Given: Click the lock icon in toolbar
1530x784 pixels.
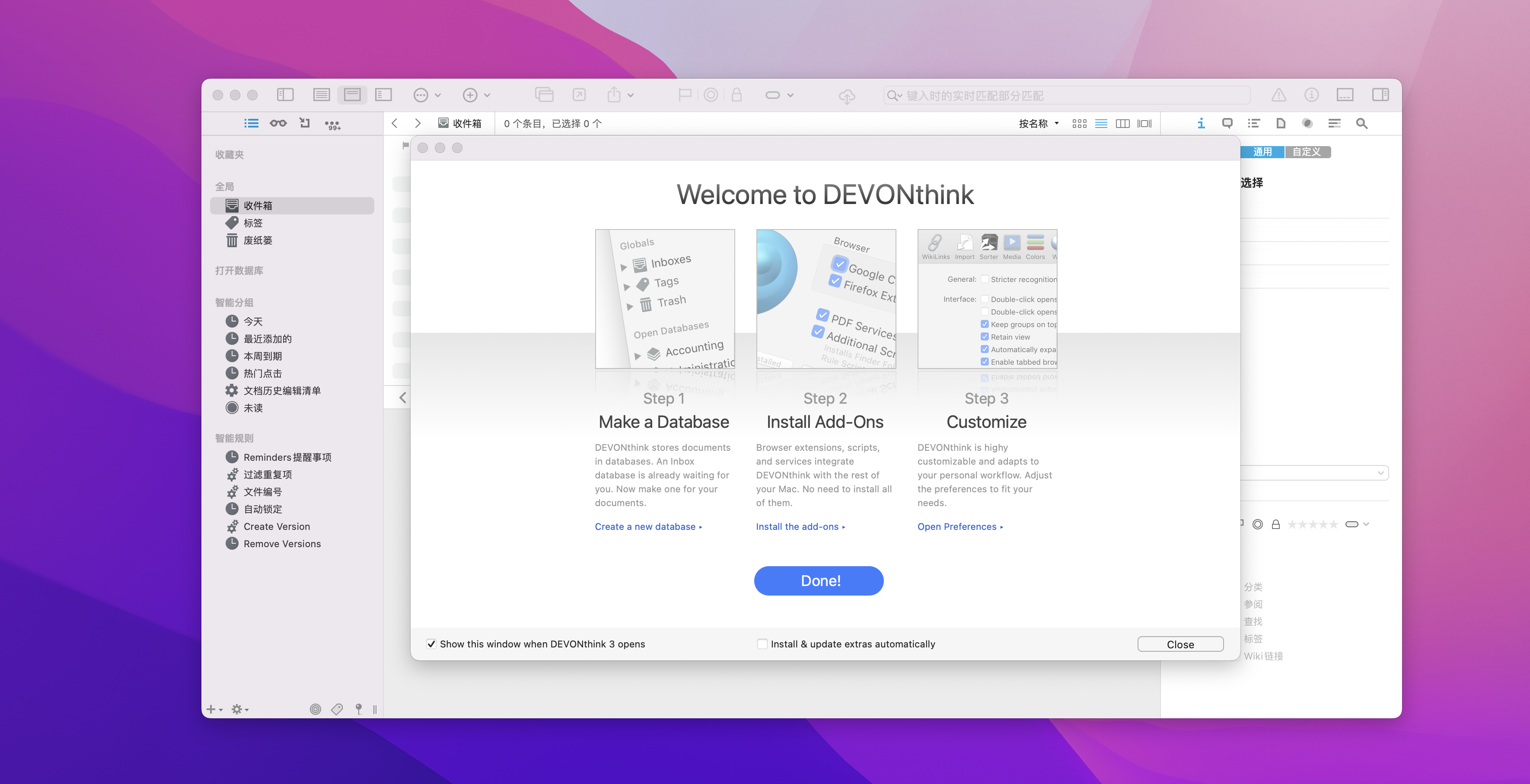Looking at the screenshot, I should pyautogui.click(x=736, y=95).
